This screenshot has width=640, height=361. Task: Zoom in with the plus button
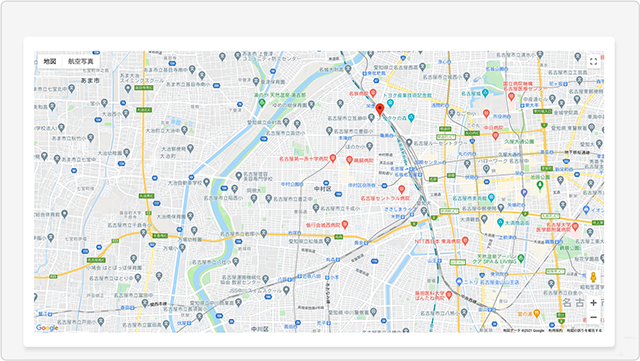(593, 303)
